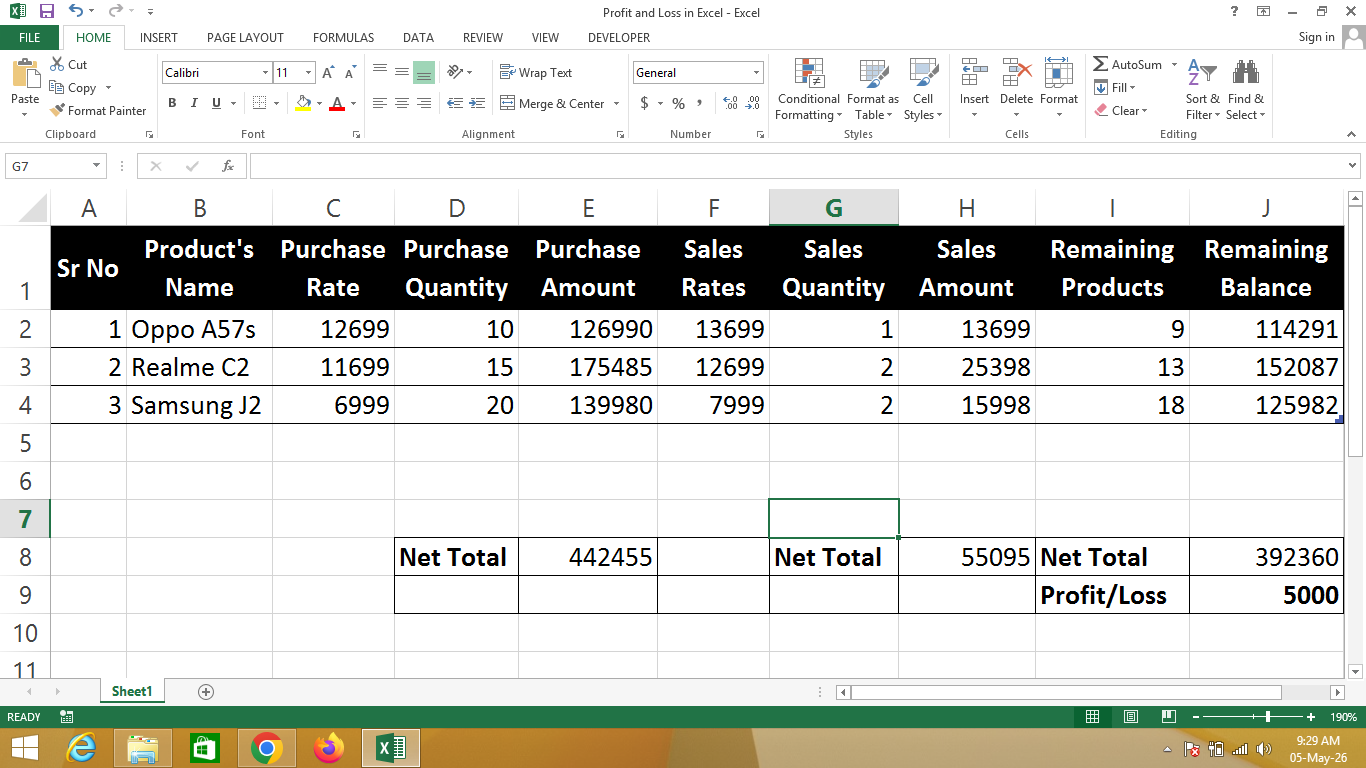The image size is (1366, 768).
Task: Toggle Middle Align
Action: pyautogui.click(x=402, y=72)
